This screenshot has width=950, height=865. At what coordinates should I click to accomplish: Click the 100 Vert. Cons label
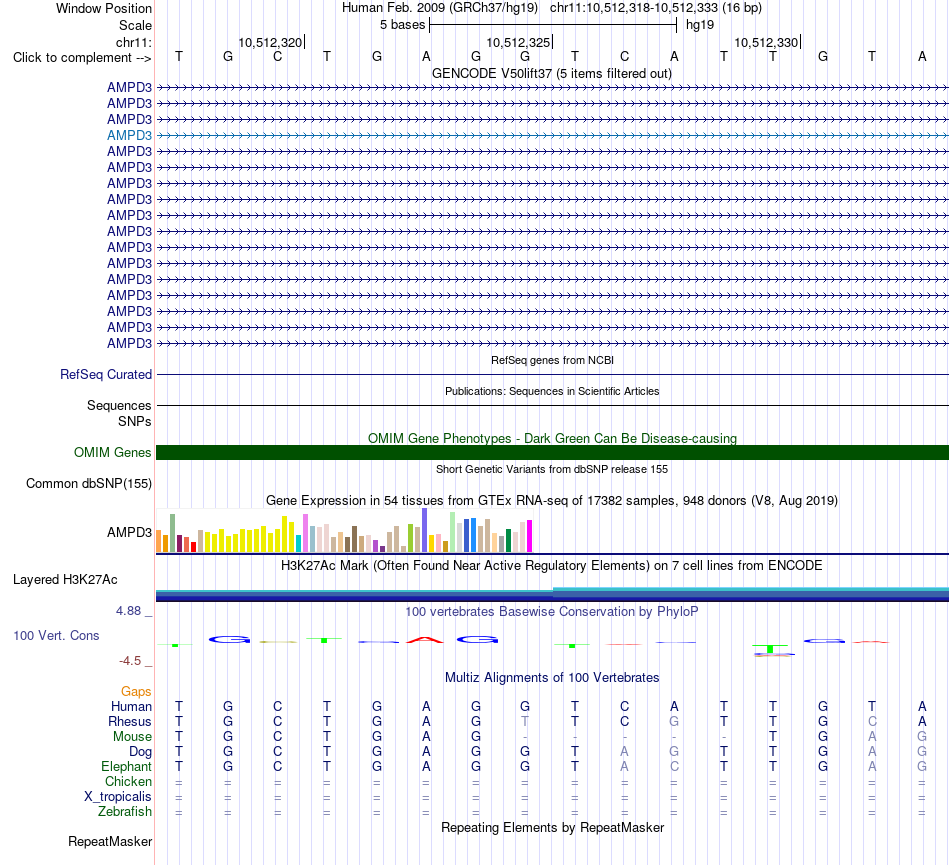coord(56,635)
